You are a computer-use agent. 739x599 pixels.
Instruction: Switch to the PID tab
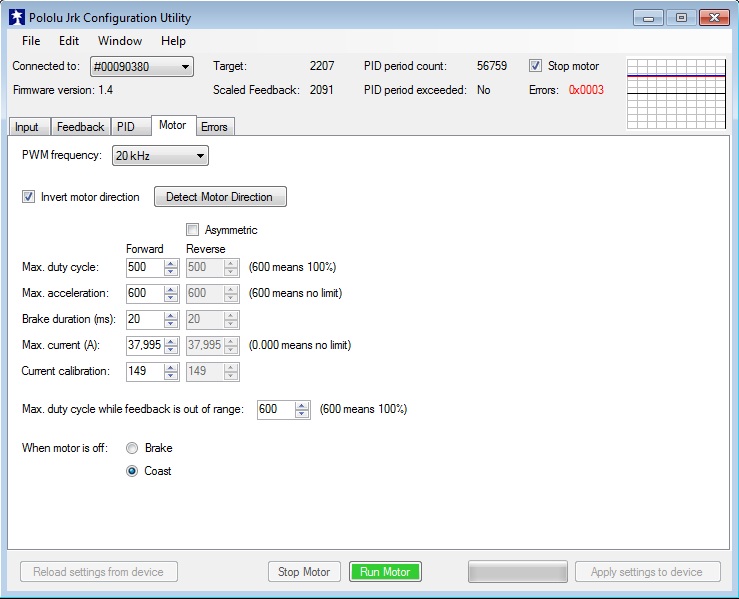tap(125, 127)
